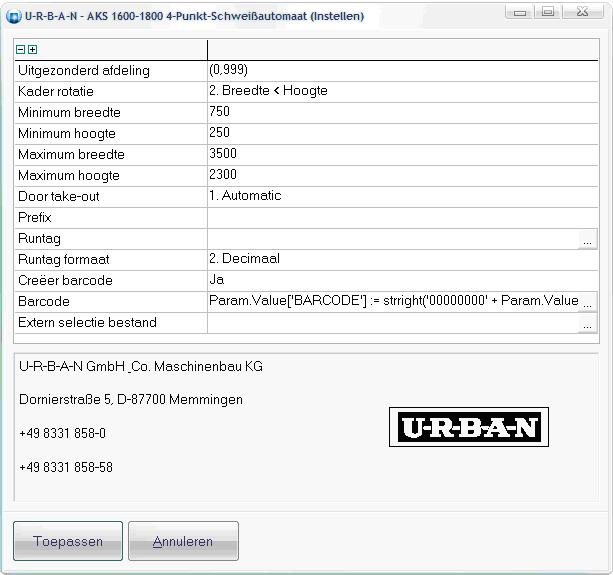Image resolution: width=613 pixels, height=575 pixels.
Task: Click the empty Prefix value field
Action: [x=403, y=218]
